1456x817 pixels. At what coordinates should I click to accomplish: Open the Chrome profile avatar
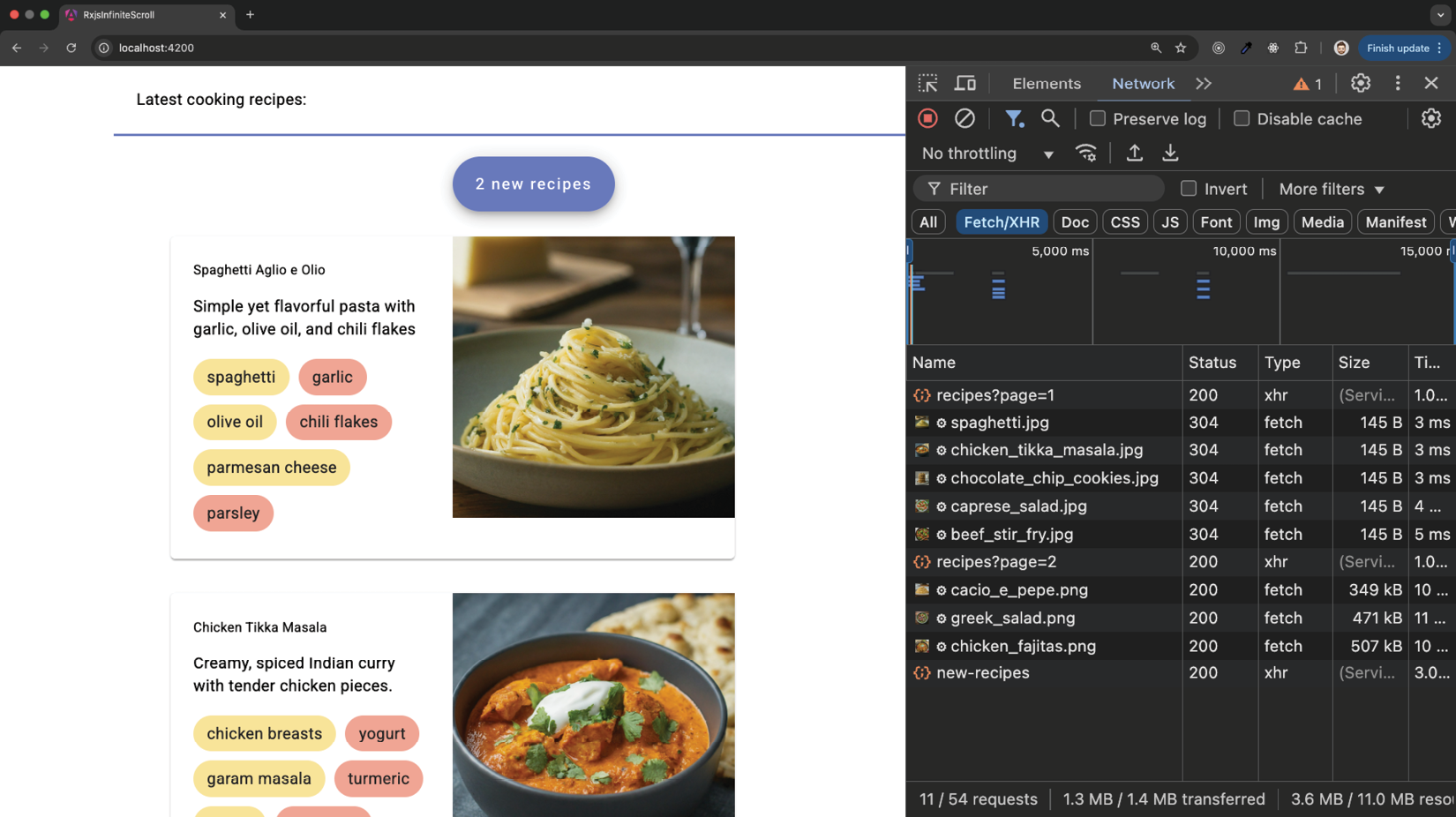pyautogui.click(x=1340, y=48)
